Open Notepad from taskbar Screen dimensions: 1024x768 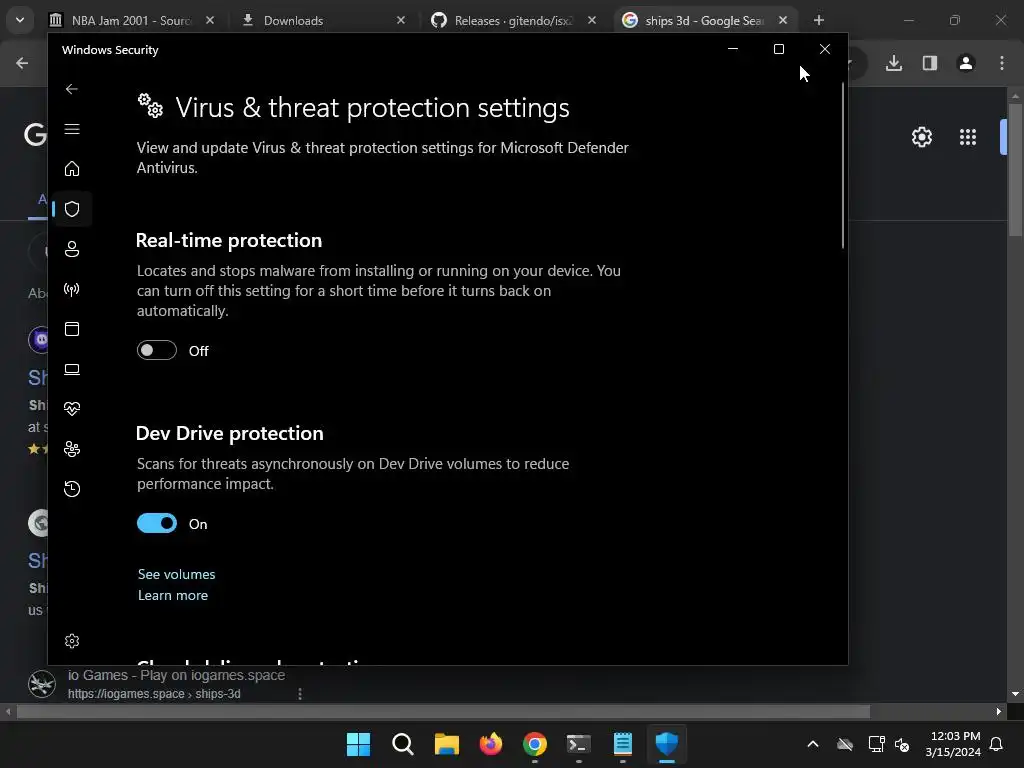click(623, 744)
